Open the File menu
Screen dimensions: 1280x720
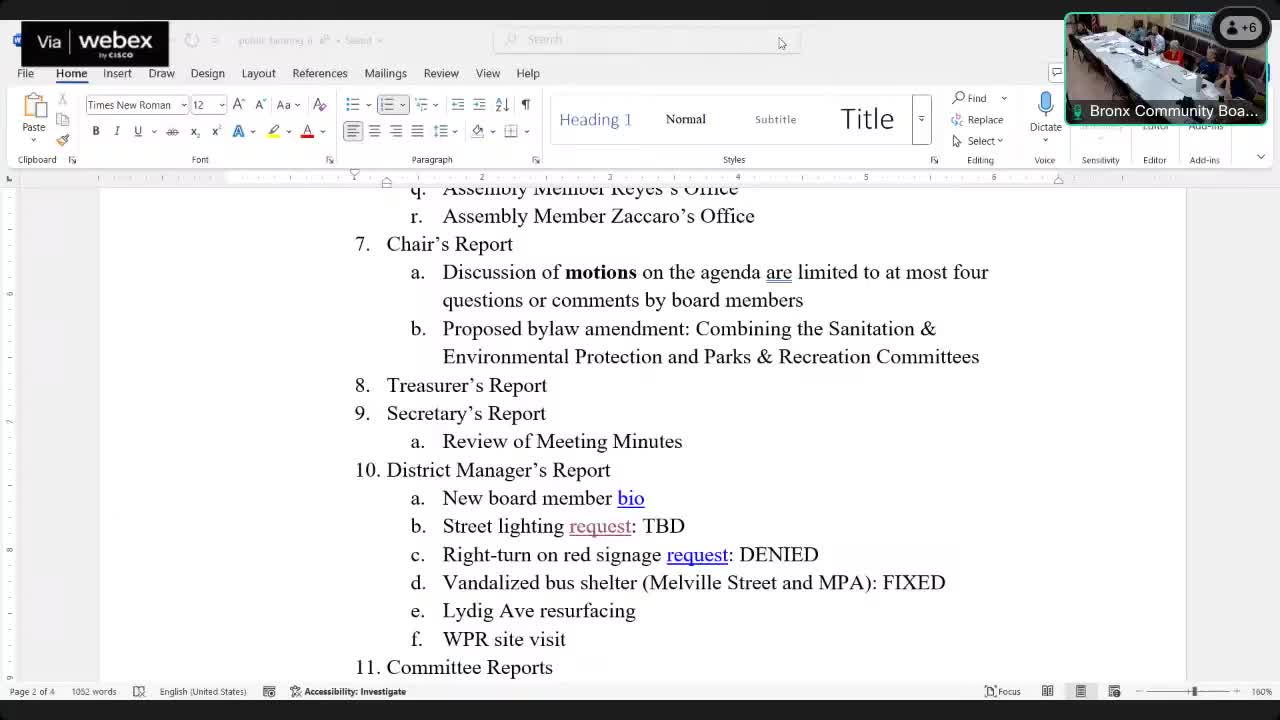(x=25, y=73)
